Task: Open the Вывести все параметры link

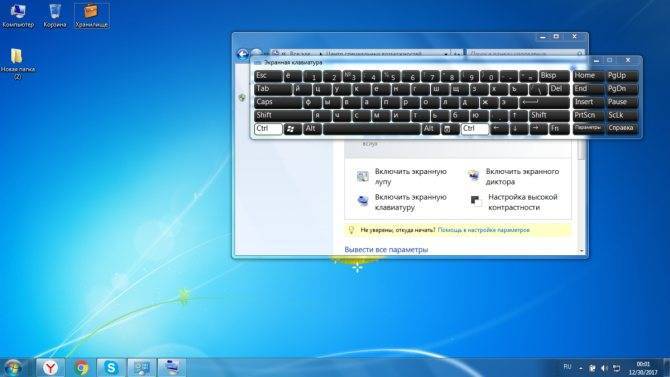Action: pos(386,250)
